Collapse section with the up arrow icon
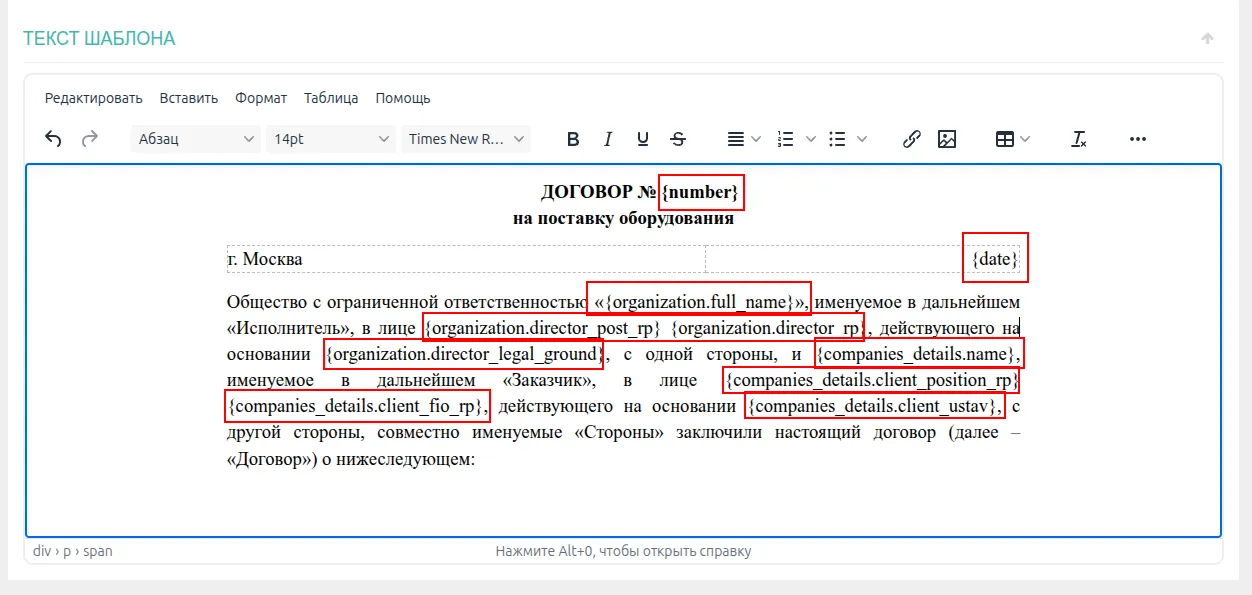 click(1207, 39)
